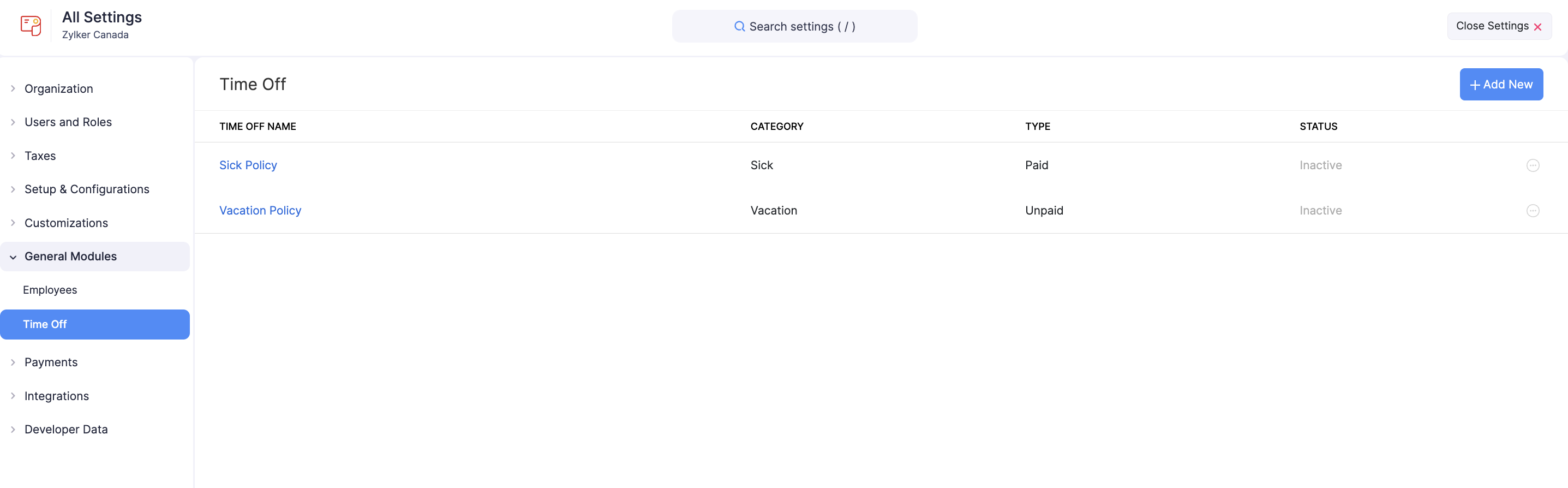Expand the Customizations section
This screenshot has width=1568, height=488.
pyautogui.click(x=13, y=223)
